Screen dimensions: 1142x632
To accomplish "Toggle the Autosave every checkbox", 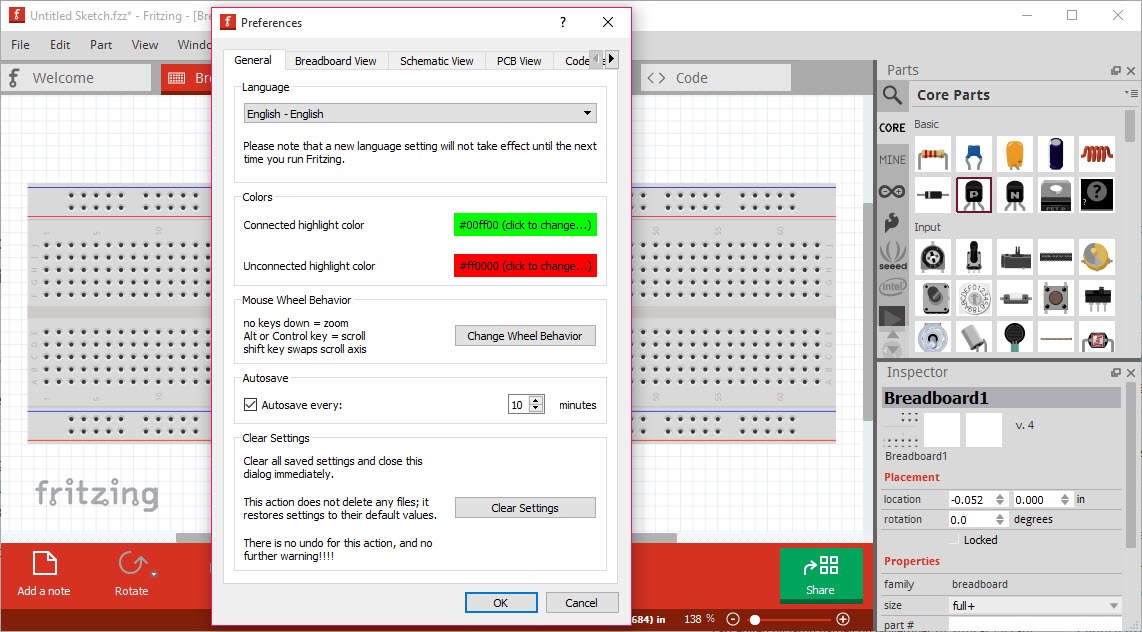I will (251, 405).
